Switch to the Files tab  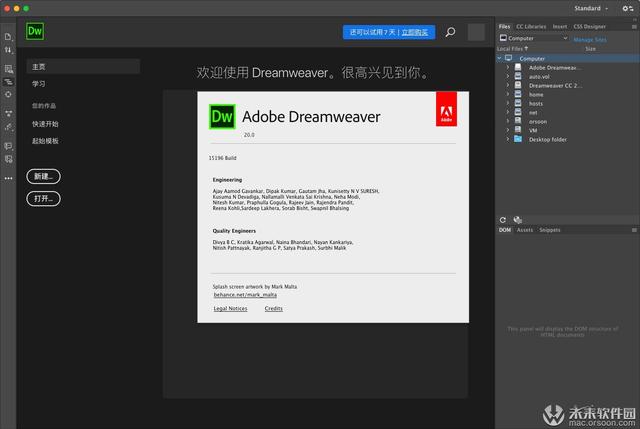click(x=504, y=27)
